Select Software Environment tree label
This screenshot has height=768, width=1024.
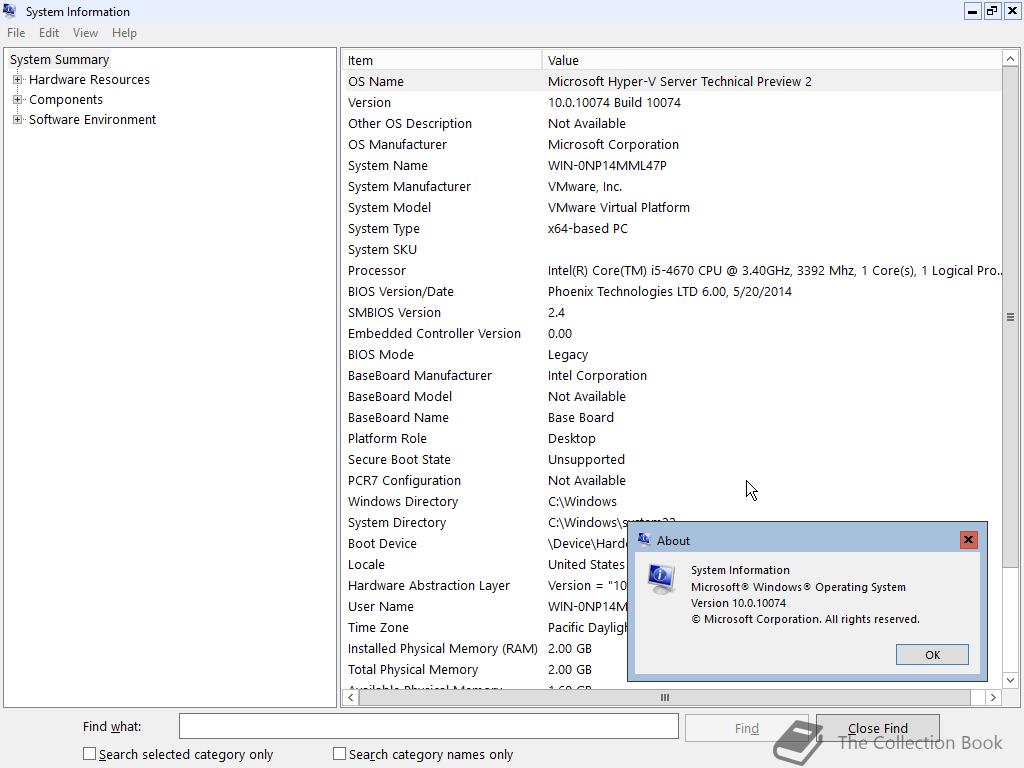click(x=92, y=120)
